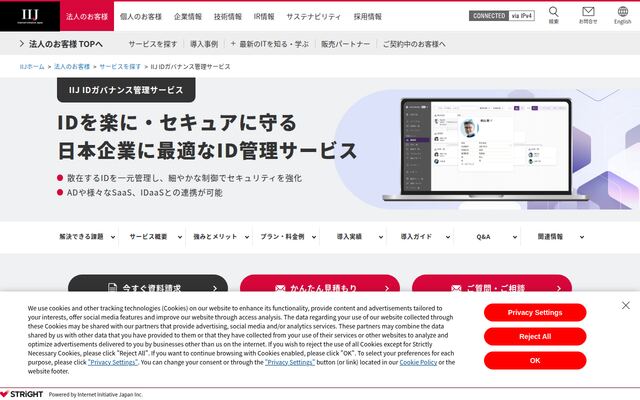Click 法人のお客様 breadcrumb link
This screenshot has height=400, width=640.
coord(72,67)
